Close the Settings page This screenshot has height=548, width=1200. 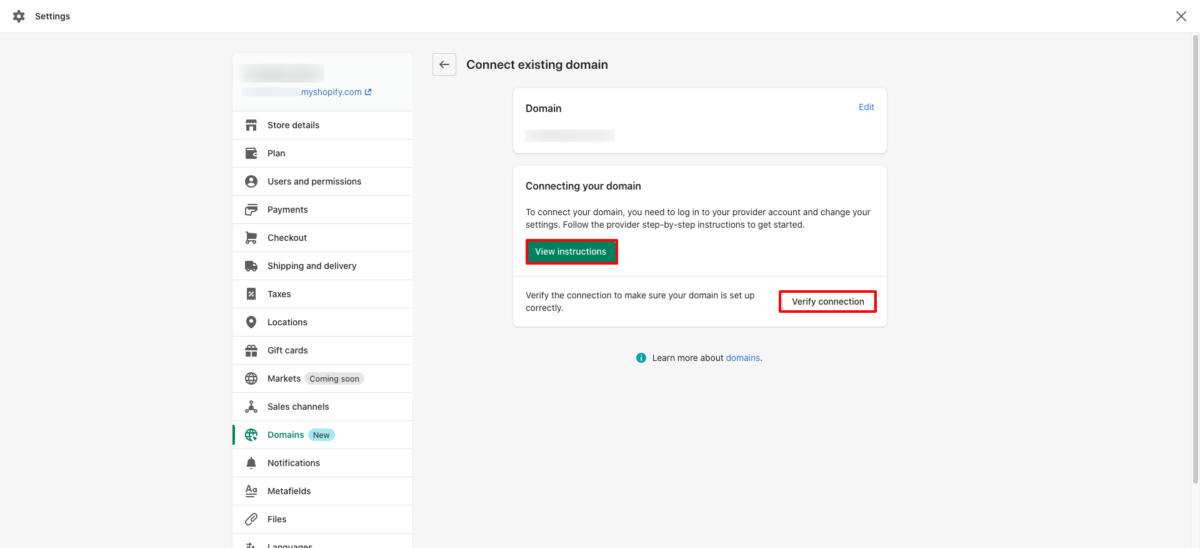(1181, 16)
